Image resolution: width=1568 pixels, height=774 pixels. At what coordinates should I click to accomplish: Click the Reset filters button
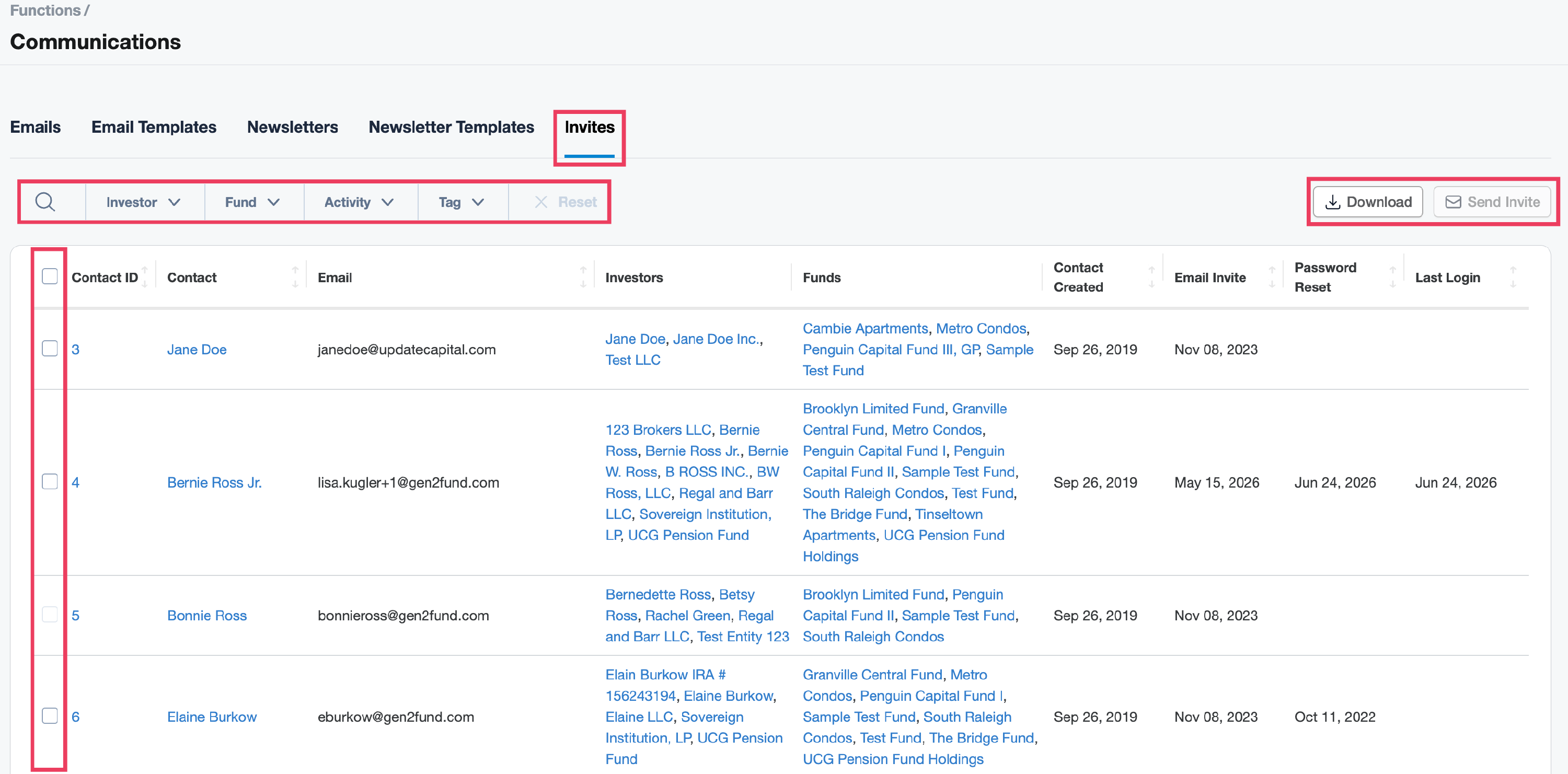click(x=566, y=202)
